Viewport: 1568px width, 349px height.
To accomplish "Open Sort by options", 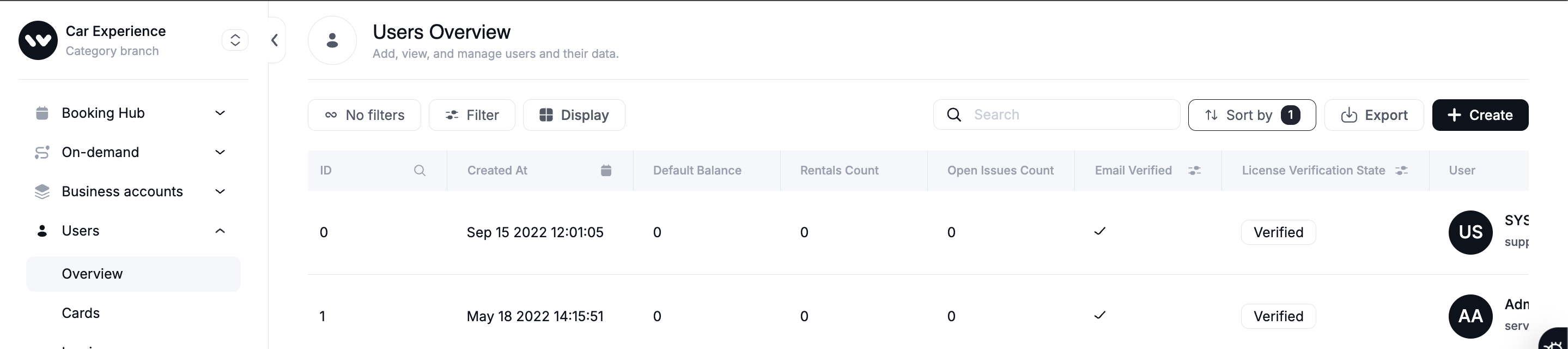I will (1251, 115).
